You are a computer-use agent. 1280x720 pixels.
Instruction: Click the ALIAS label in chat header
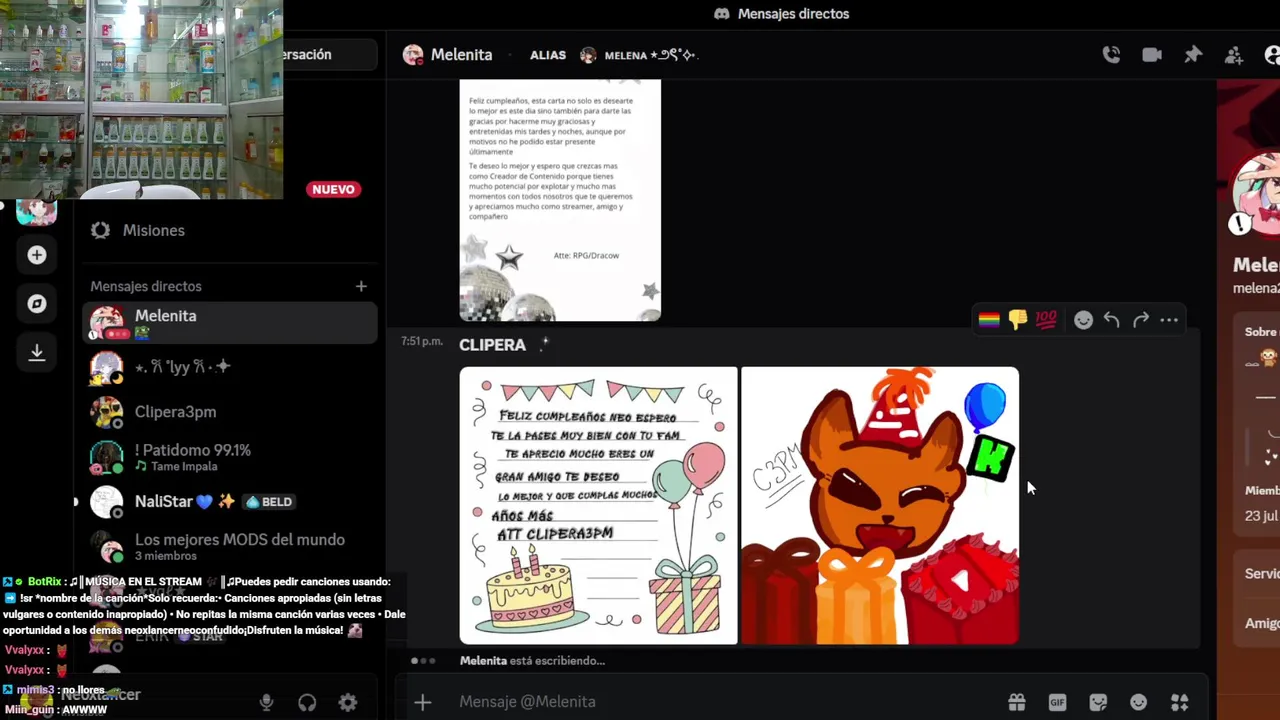click(x=548, y=55)
